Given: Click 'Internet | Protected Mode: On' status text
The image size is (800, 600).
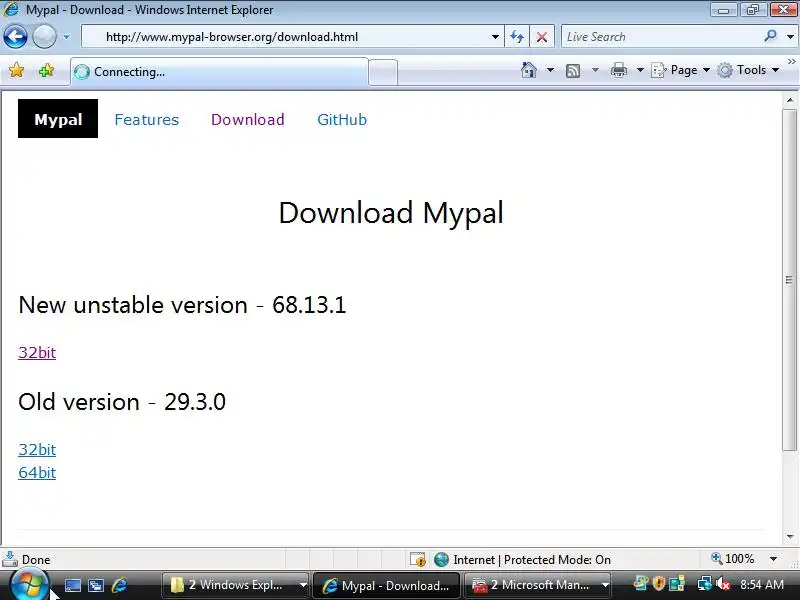Looking at the screenshot, I should 532,560.
